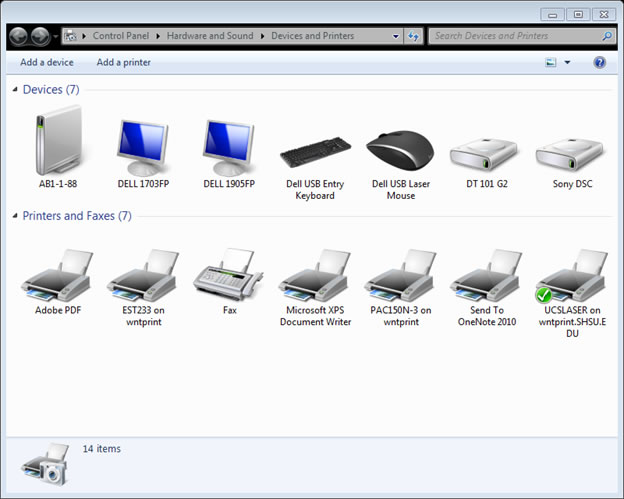Click the Control Panel breadcrumb
Image resolution: width=624 pixels, height=499 pixels.
tap(121, 36)
